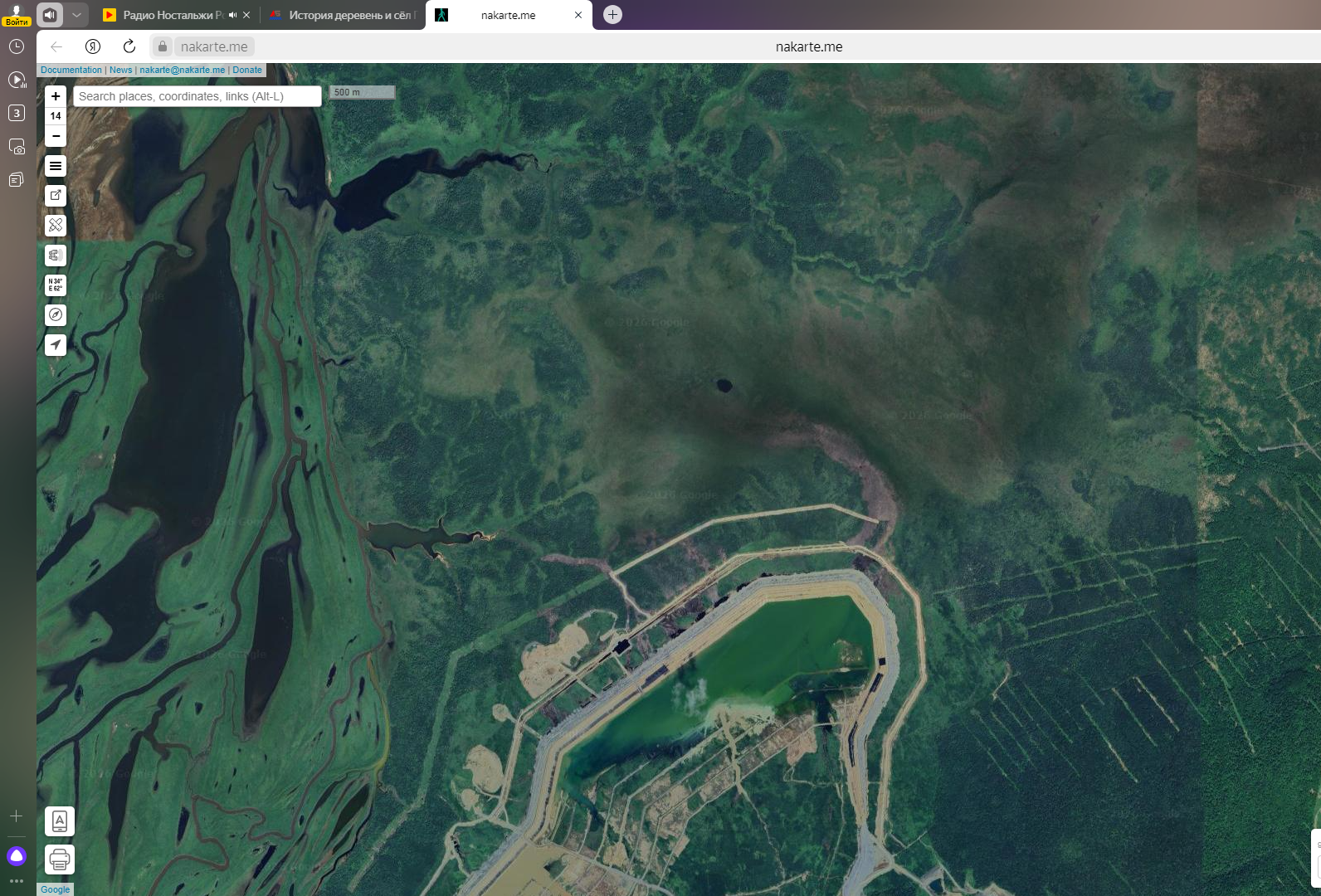Zoom in the map with plus button
Screen dimensions: 1321x896
[56, 96]
